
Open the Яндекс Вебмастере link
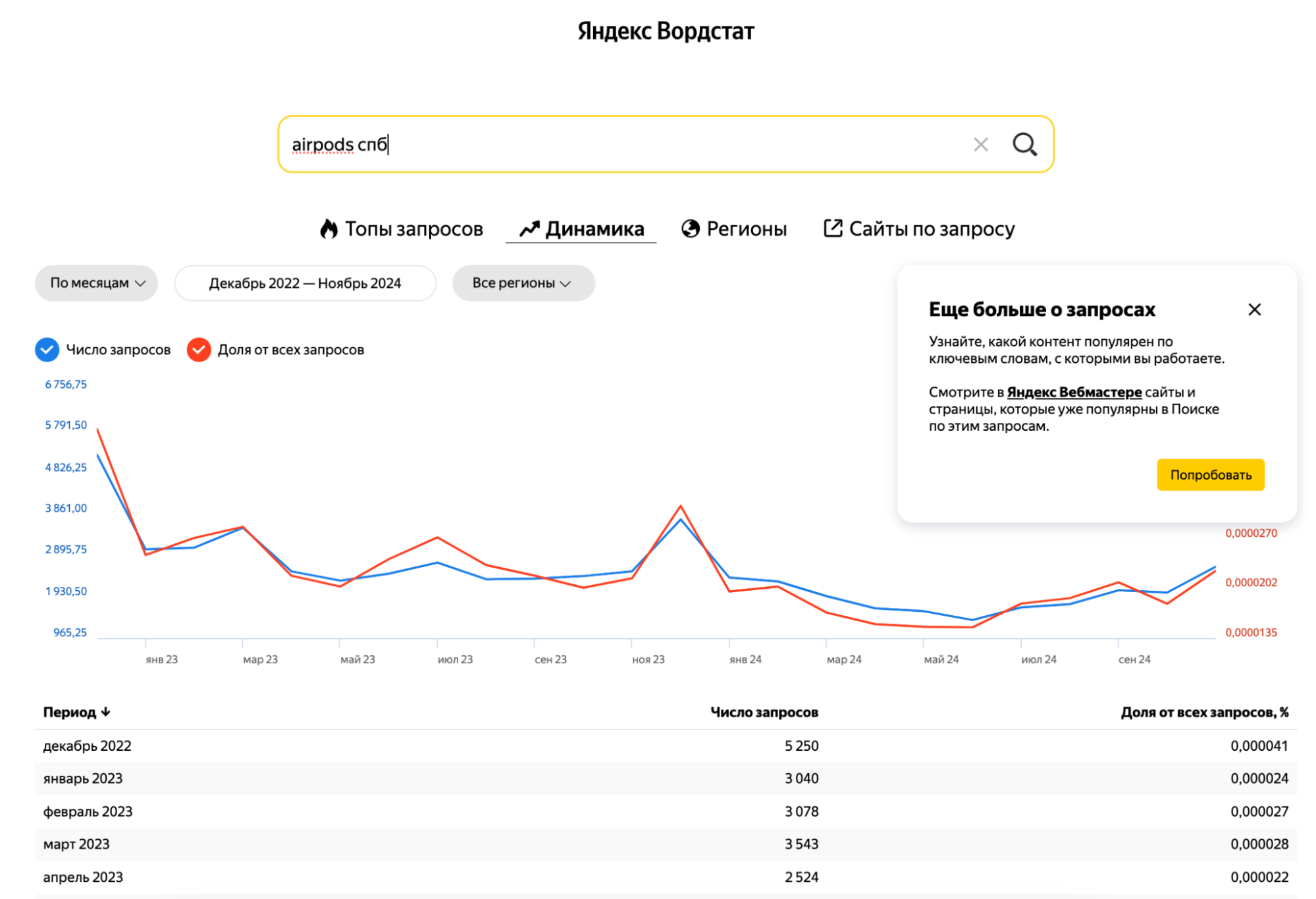[x=1074, y=392]
